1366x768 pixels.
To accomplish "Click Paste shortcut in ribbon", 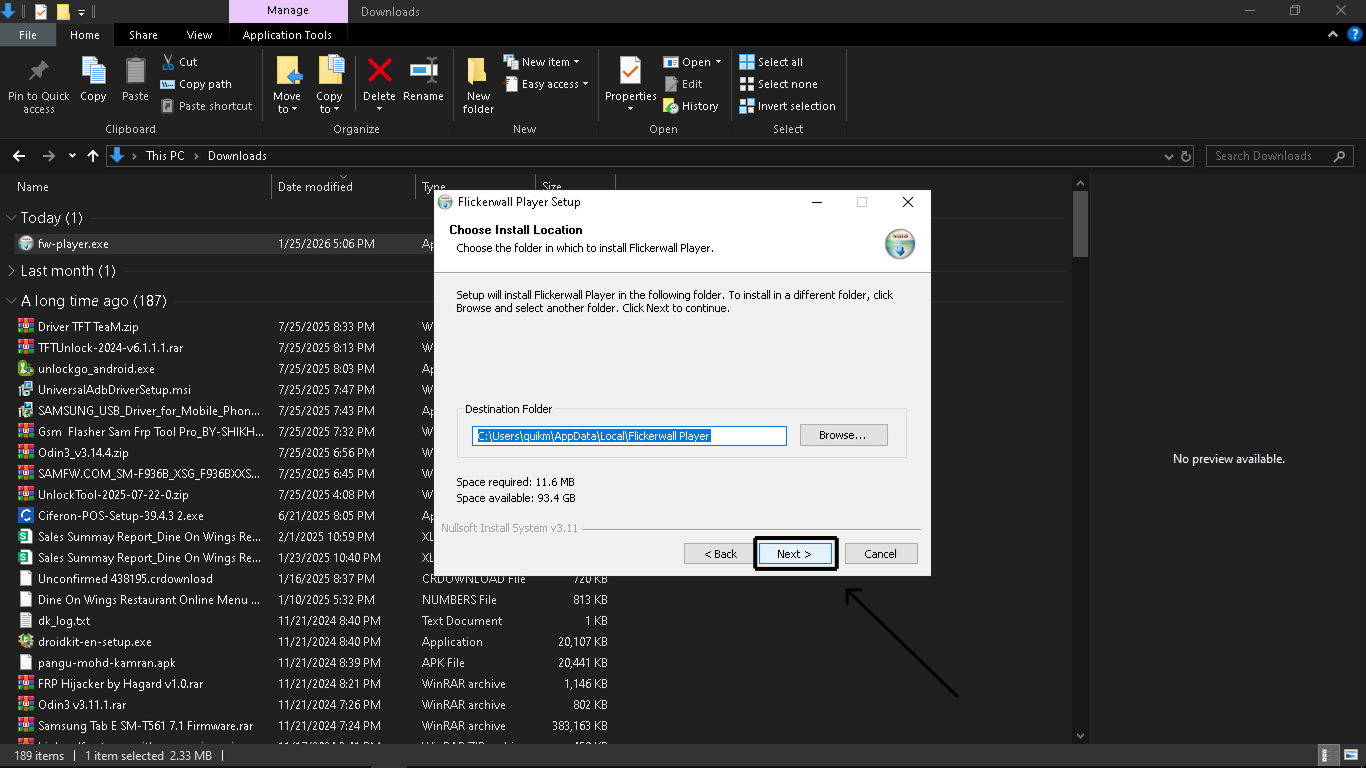I will [206, 106].
